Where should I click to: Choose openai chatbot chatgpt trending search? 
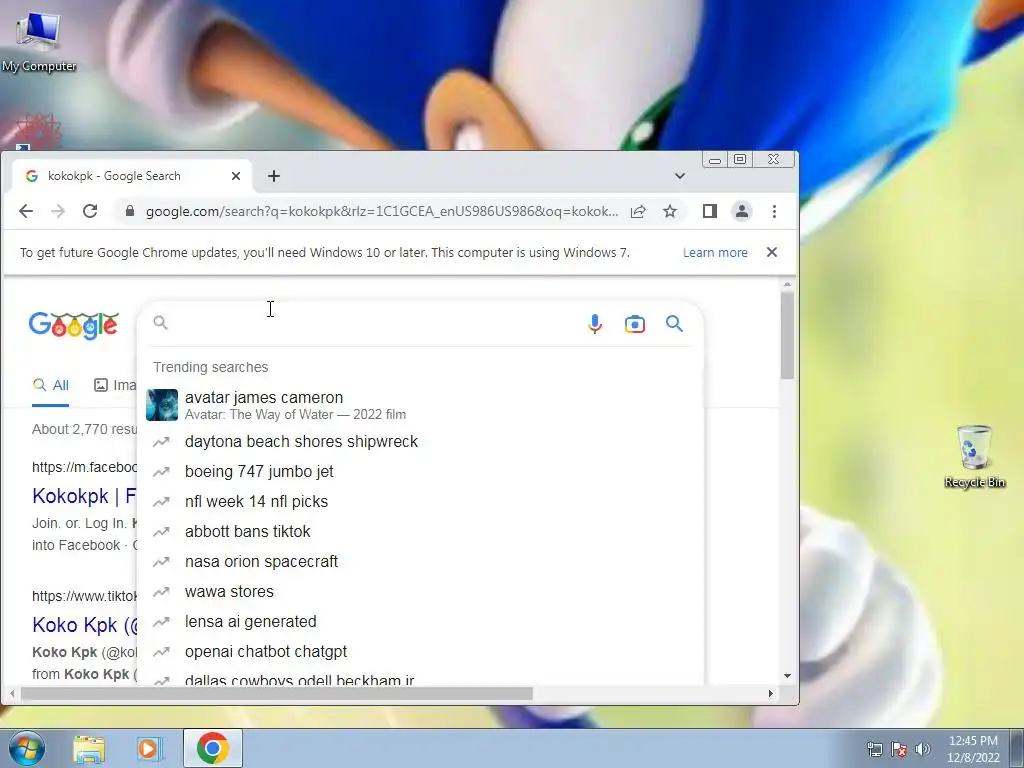(421, 652)
